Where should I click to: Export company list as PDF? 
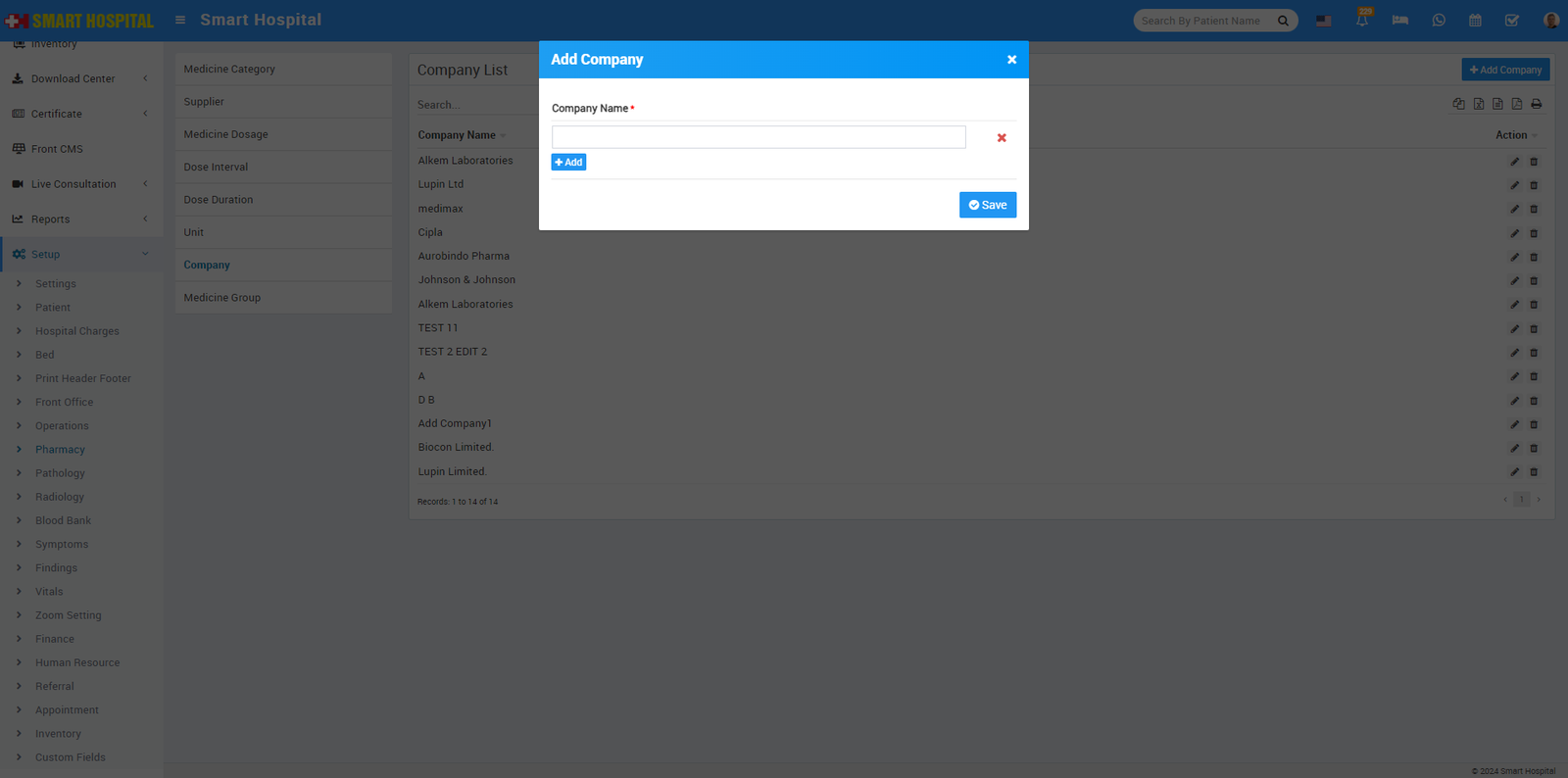click(x=1517, y=104)
